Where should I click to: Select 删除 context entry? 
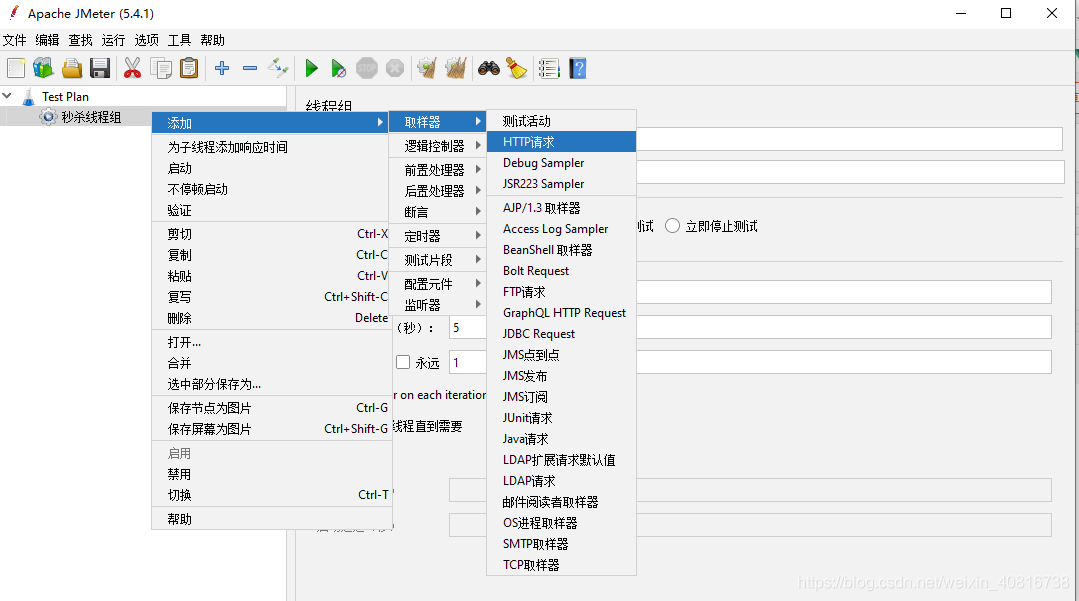[271, 318]
